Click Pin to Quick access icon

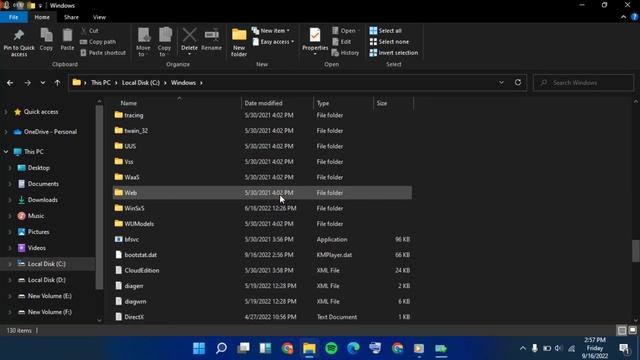click(x=19, y=36)
